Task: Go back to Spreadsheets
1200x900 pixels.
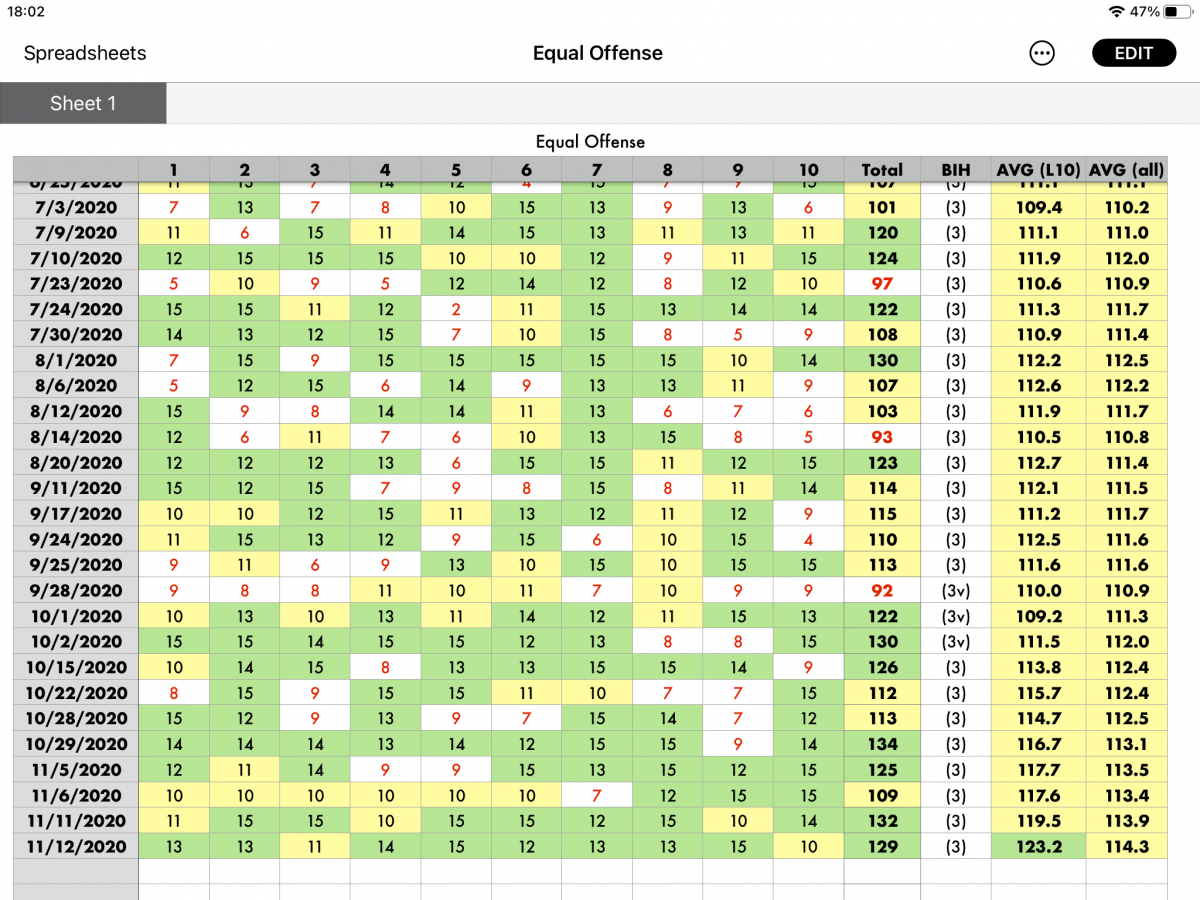Action: click(85, 54)
